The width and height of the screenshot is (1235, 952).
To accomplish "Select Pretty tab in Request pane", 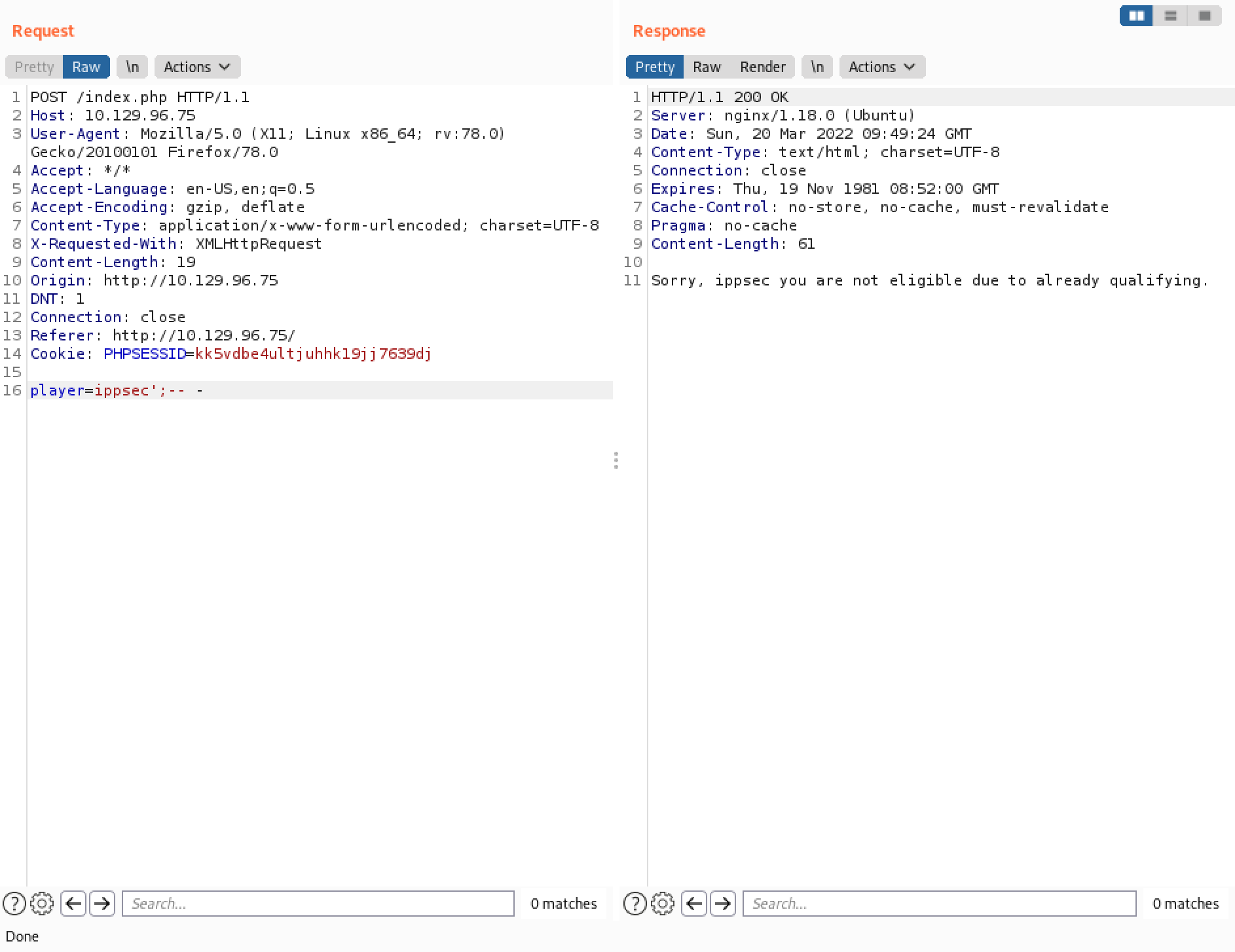I will tap(34, 67).
